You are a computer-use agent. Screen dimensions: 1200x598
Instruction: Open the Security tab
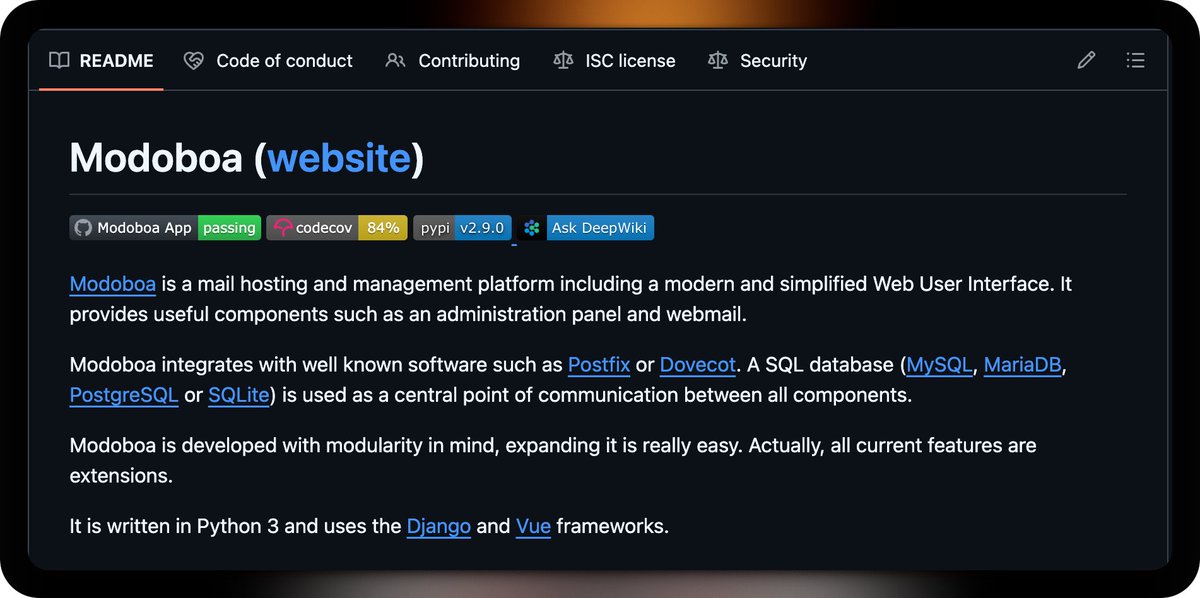point(757,61)
